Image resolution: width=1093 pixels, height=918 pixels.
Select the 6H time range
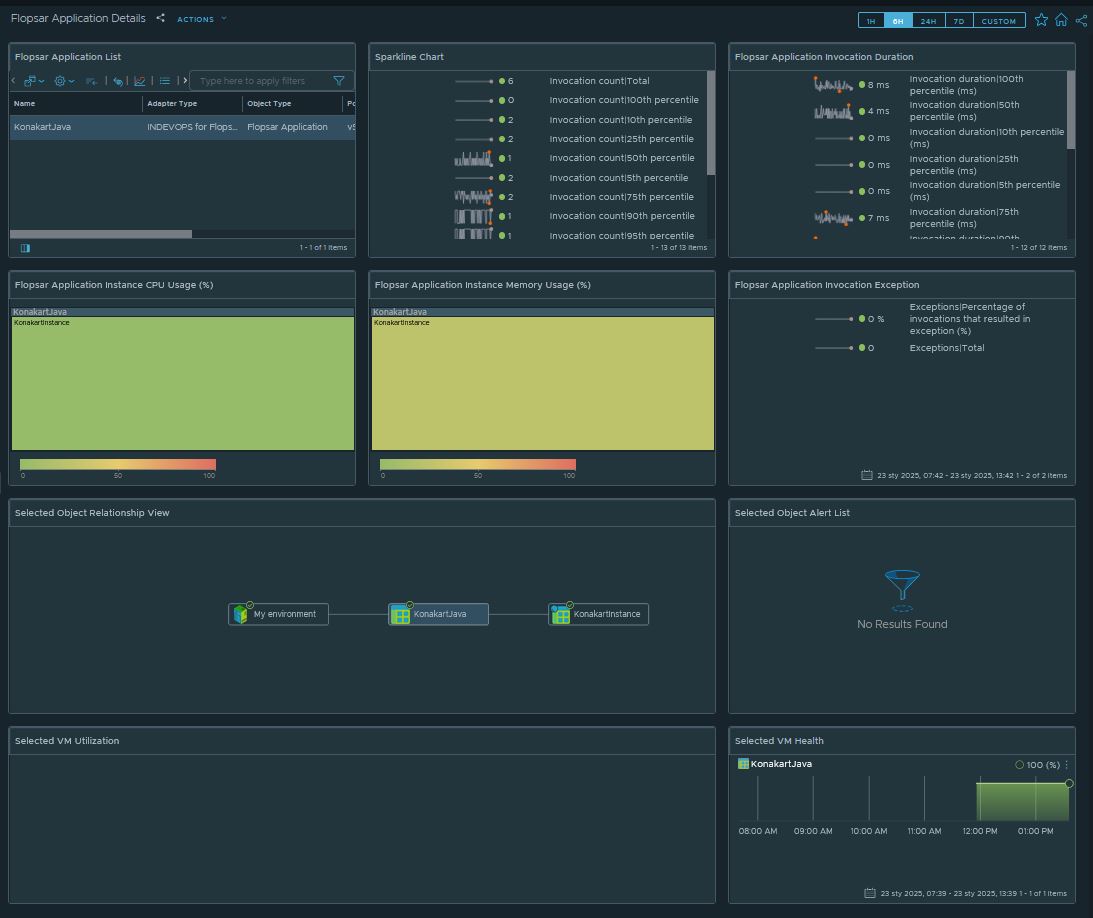(x=898, y=21)
